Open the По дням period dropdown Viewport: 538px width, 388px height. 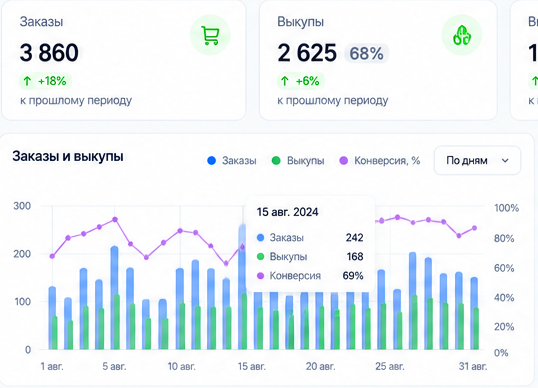pos(477,160)
